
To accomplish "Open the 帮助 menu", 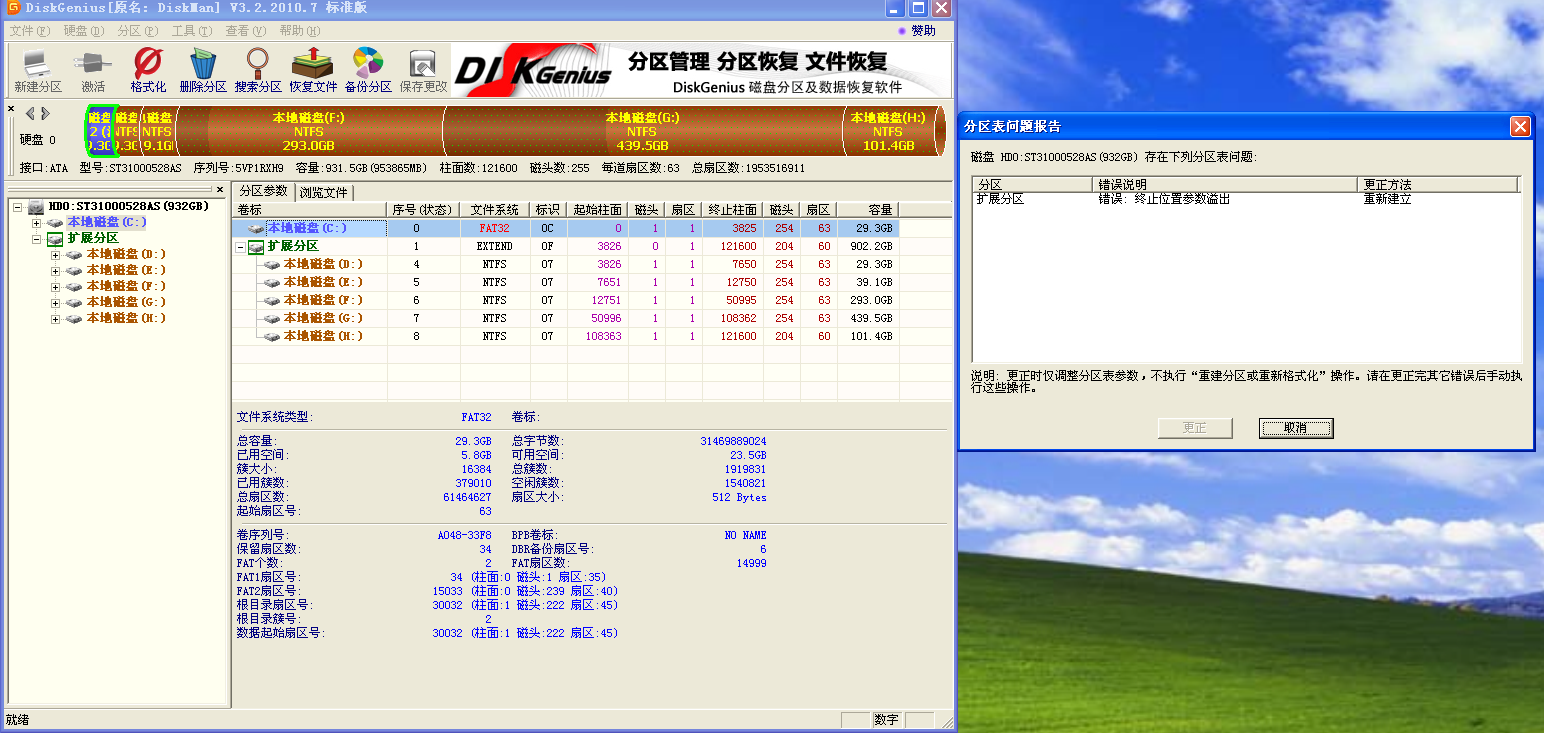I will (x=299, y=31).
